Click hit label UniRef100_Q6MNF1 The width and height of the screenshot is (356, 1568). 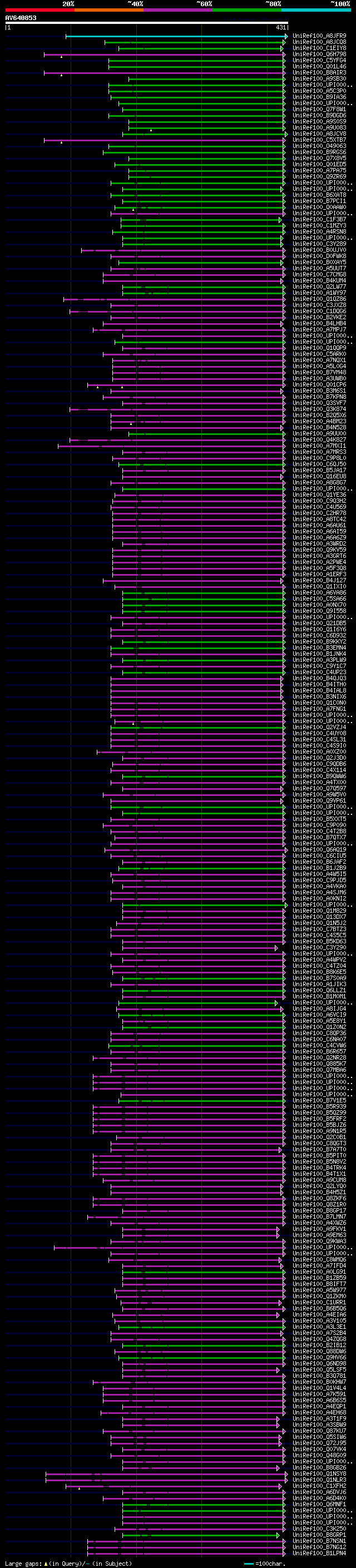(x=319, y=1505)
